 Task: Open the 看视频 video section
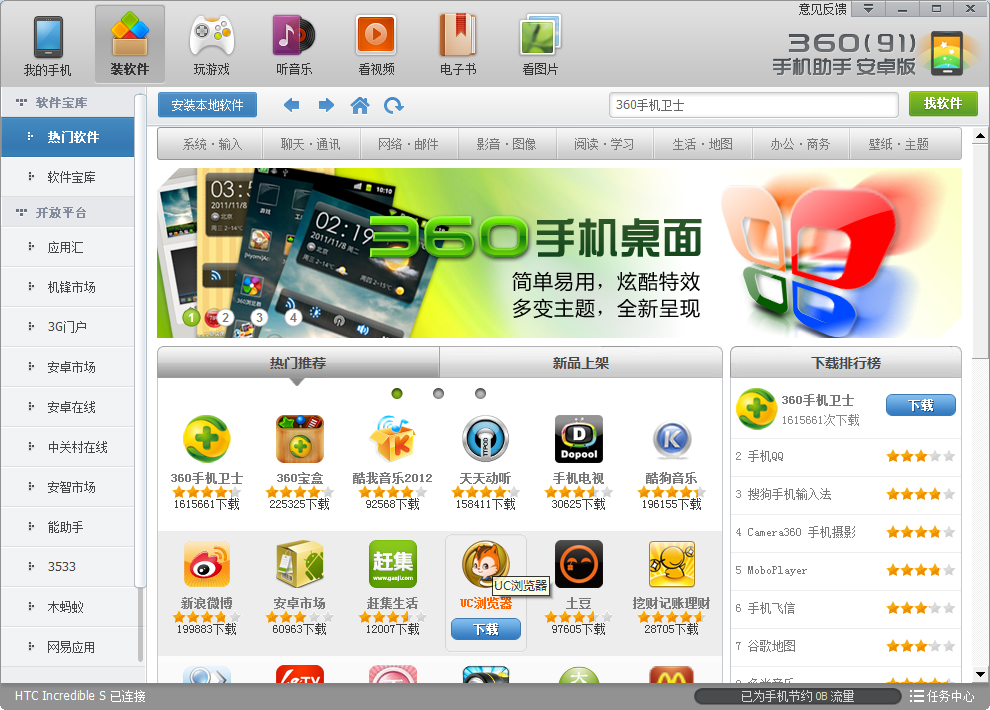point(376,45)
